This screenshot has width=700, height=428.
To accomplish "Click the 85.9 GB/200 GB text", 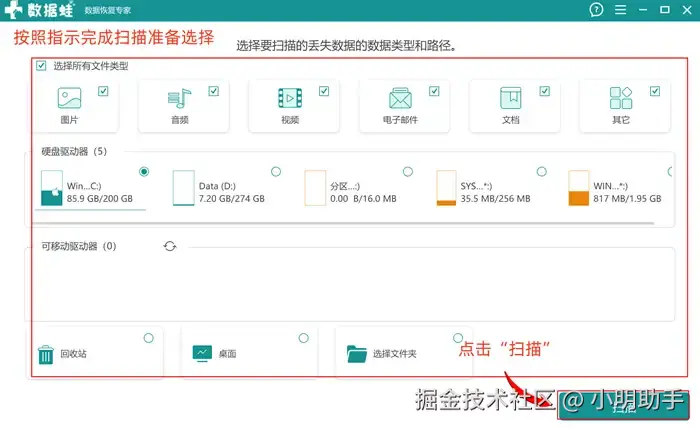I will [x=100, y=199].
